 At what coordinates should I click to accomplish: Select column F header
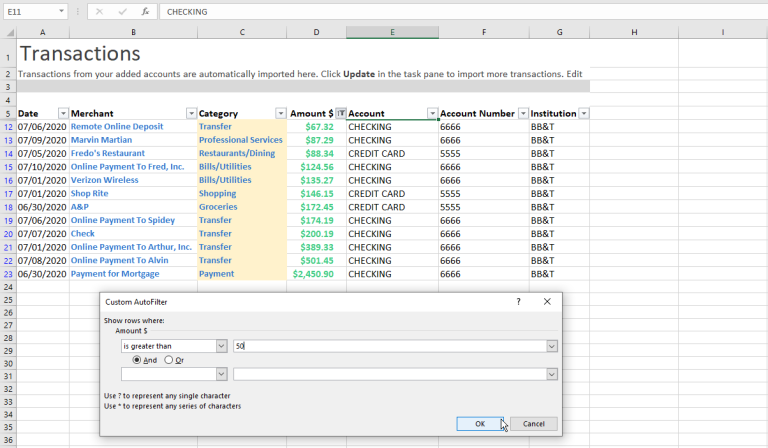tap(484, 32)
